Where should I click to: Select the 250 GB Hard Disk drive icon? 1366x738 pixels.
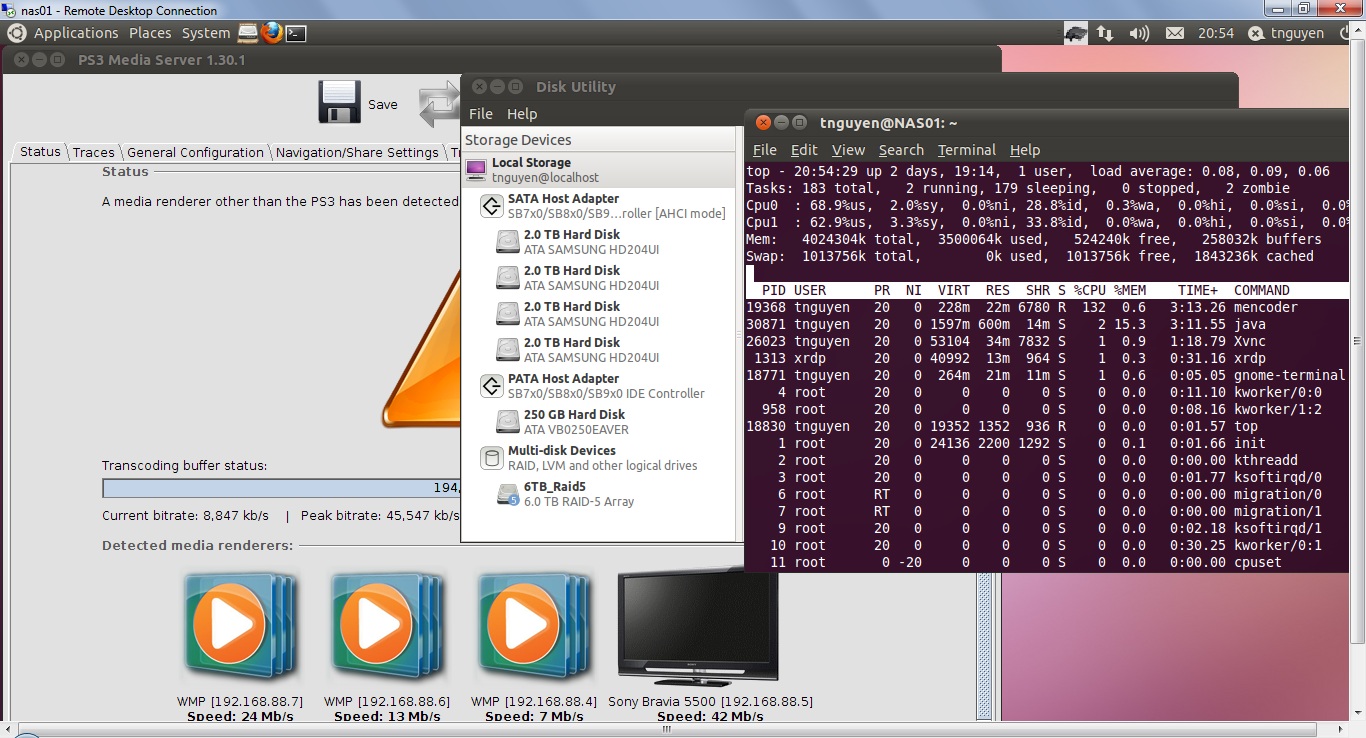[508, 422]
